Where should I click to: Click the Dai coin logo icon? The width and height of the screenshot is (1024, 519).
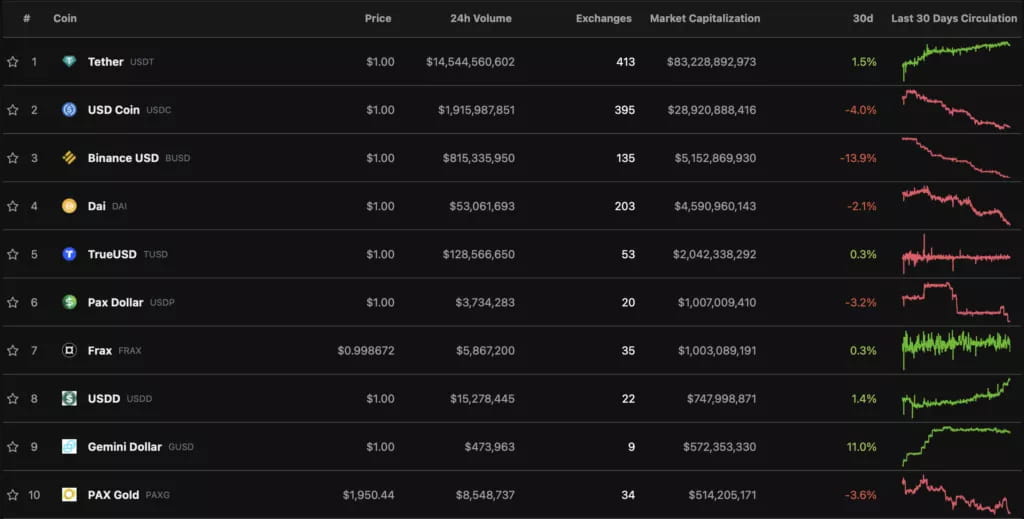click(x=69, y=206)
